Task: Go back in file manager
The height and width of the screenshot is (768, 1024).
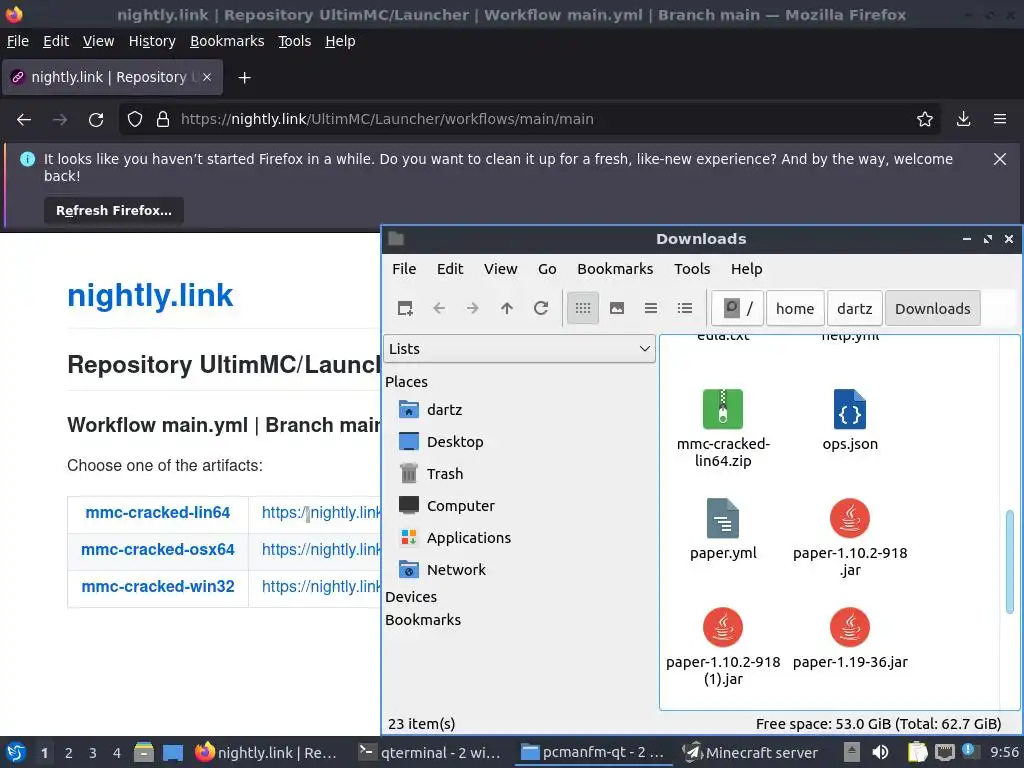Action: [439, 308]
